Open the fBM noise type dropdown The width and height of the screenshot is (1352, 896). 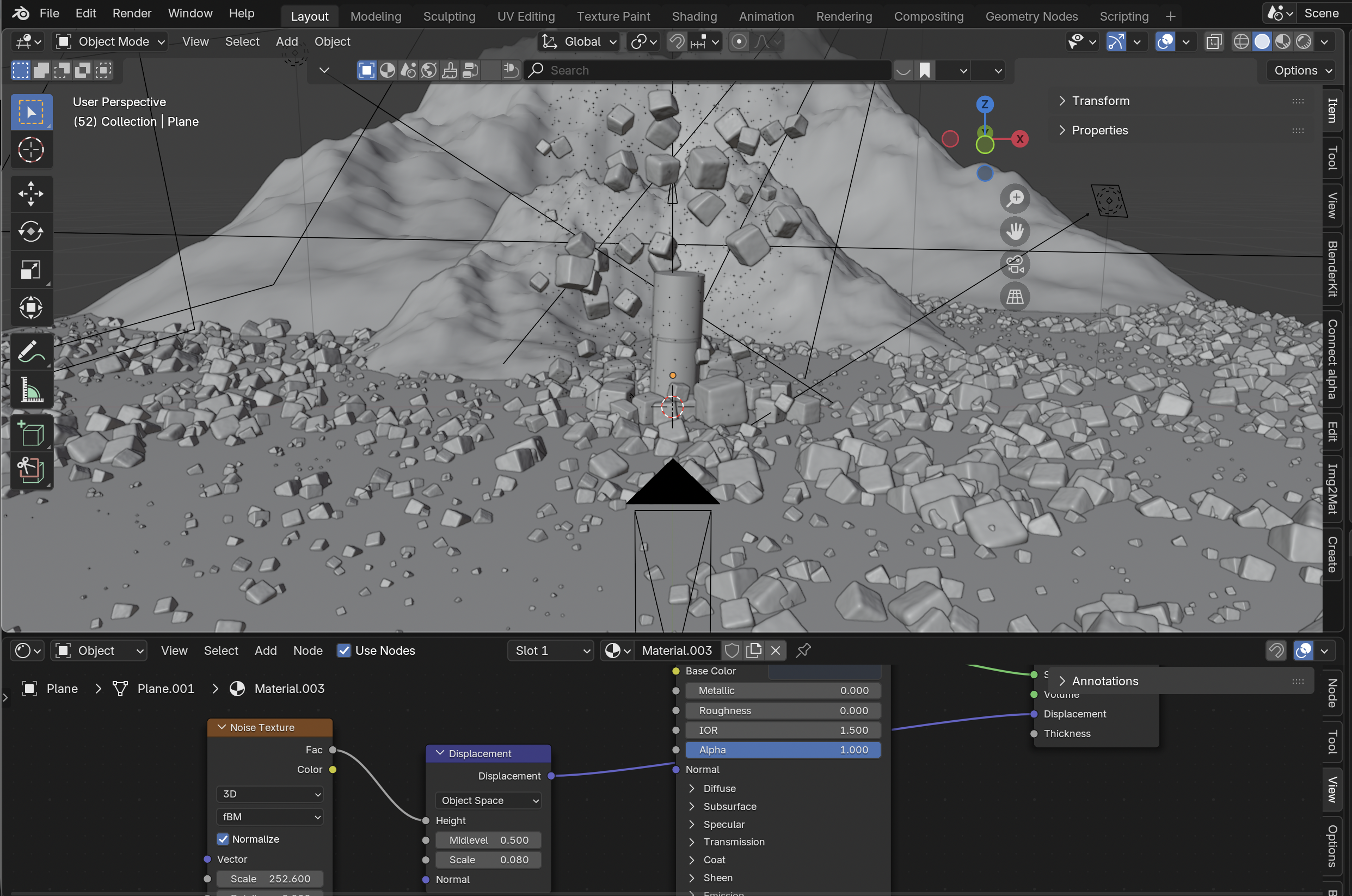(x=269, y=817)
